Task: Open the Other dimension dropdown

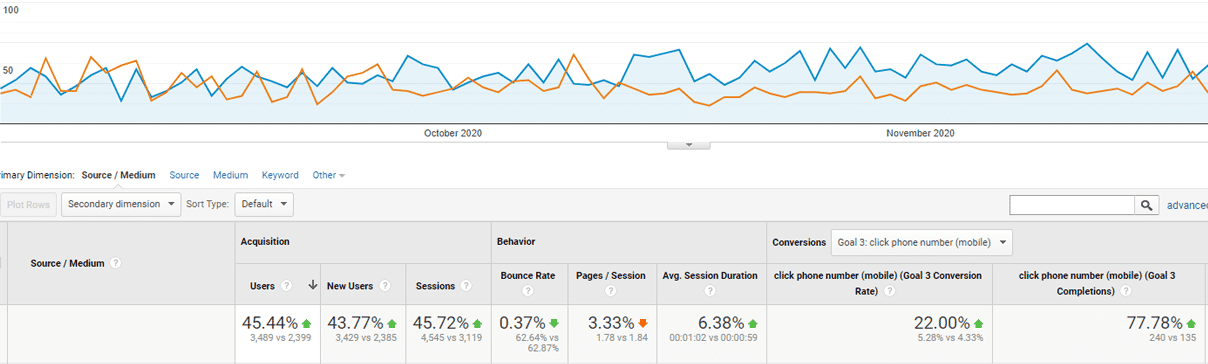Action: 328,175
